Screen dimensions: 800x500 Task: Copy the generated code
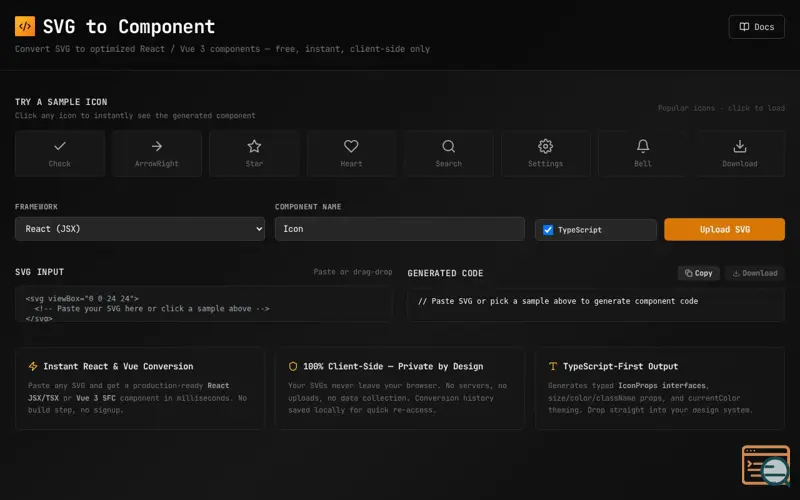pyautogui.click(x=698, y=273)
